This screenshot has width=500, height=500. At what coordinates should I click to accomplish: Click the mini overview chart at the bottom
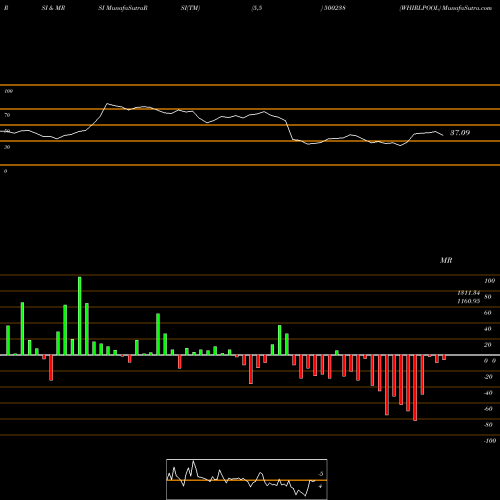point(247,479)
